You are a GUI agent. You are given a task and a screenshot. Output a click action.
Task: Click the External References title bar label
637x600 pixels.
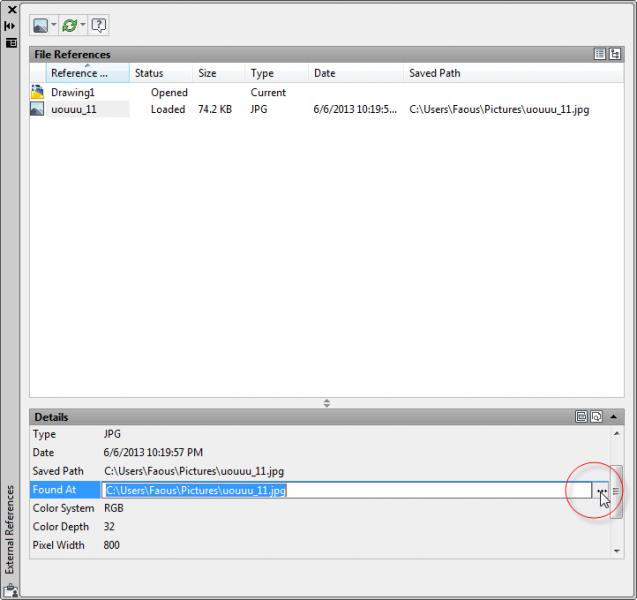point(10,529)
